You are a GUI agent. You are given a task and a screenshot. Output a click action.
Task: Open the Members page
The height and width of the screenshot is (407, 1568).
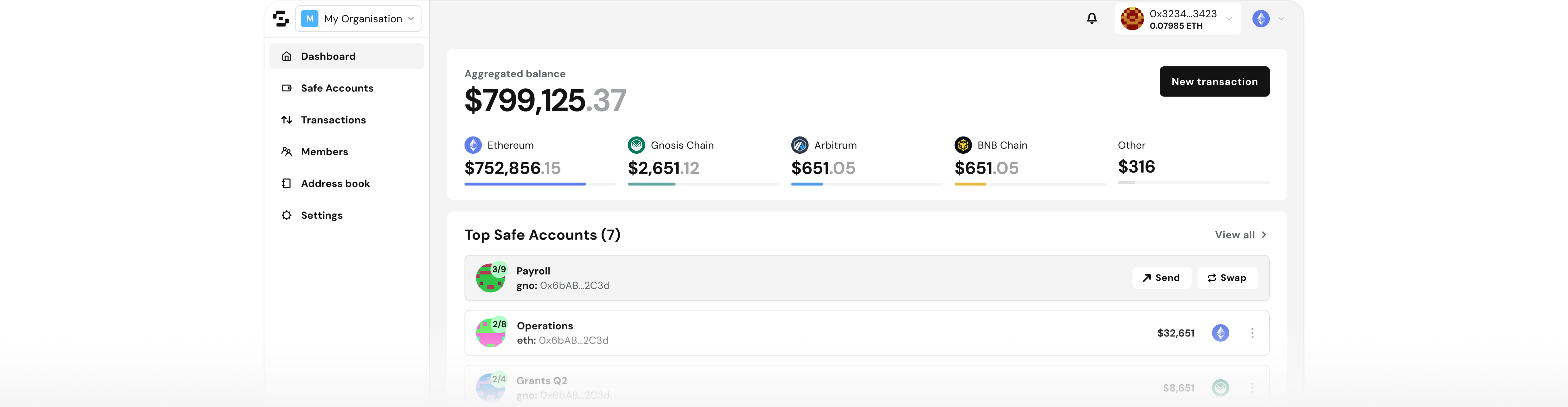click(324, 152)
